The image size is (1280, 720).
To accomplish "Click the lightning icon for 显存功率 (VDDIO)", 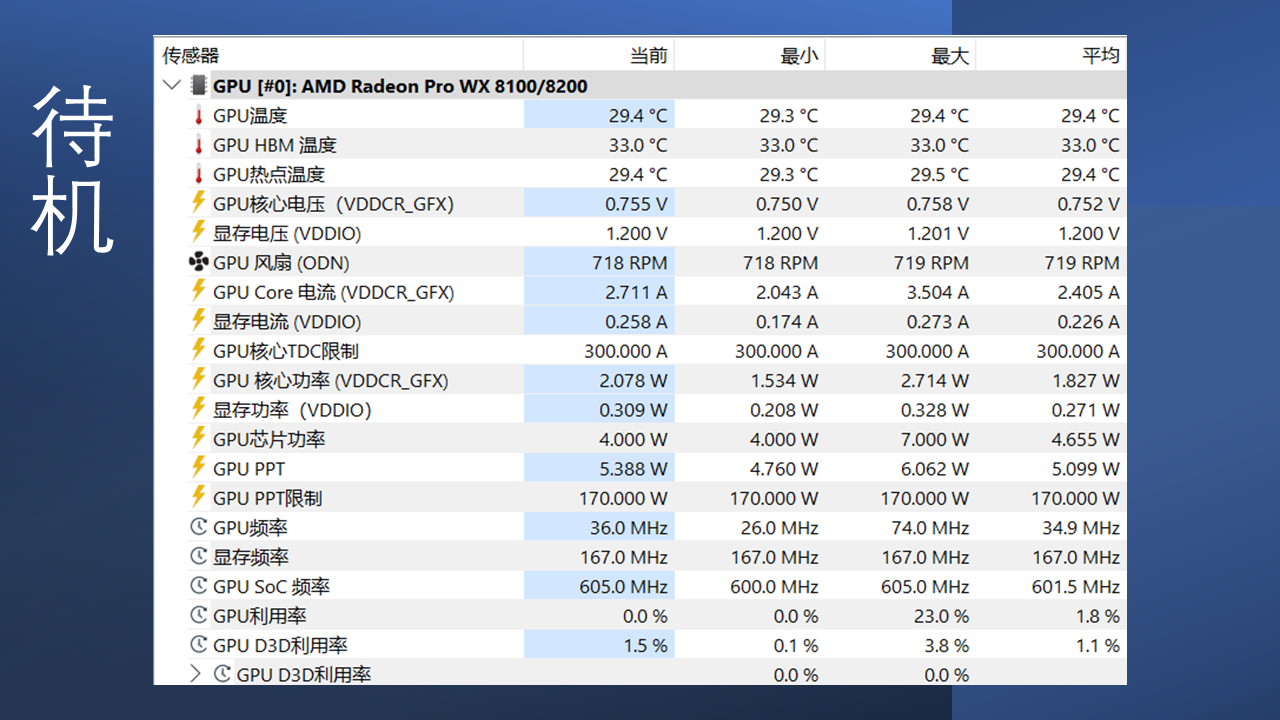I will 198,409.
